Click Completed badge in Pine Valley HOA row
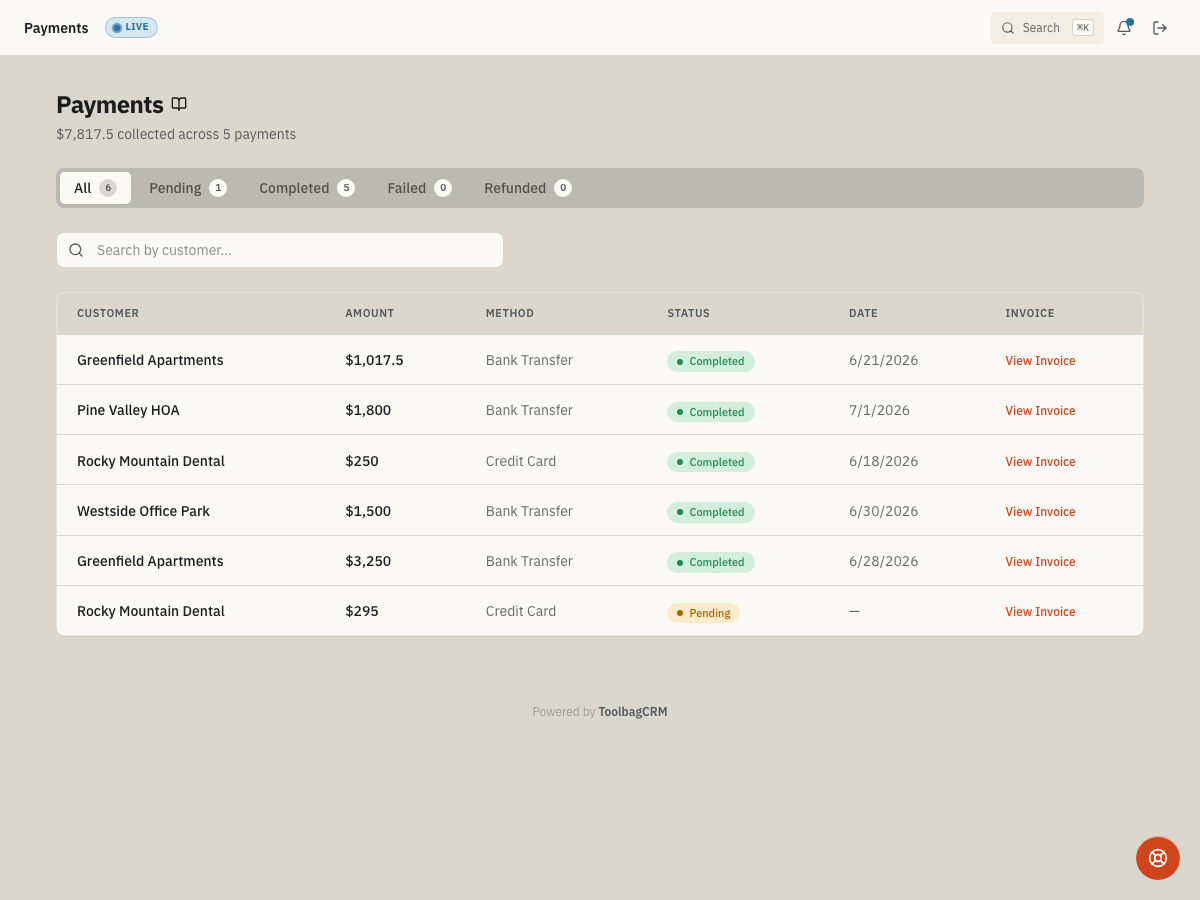The height and width of the screenshot is (900, 1200). pos(711,412)
